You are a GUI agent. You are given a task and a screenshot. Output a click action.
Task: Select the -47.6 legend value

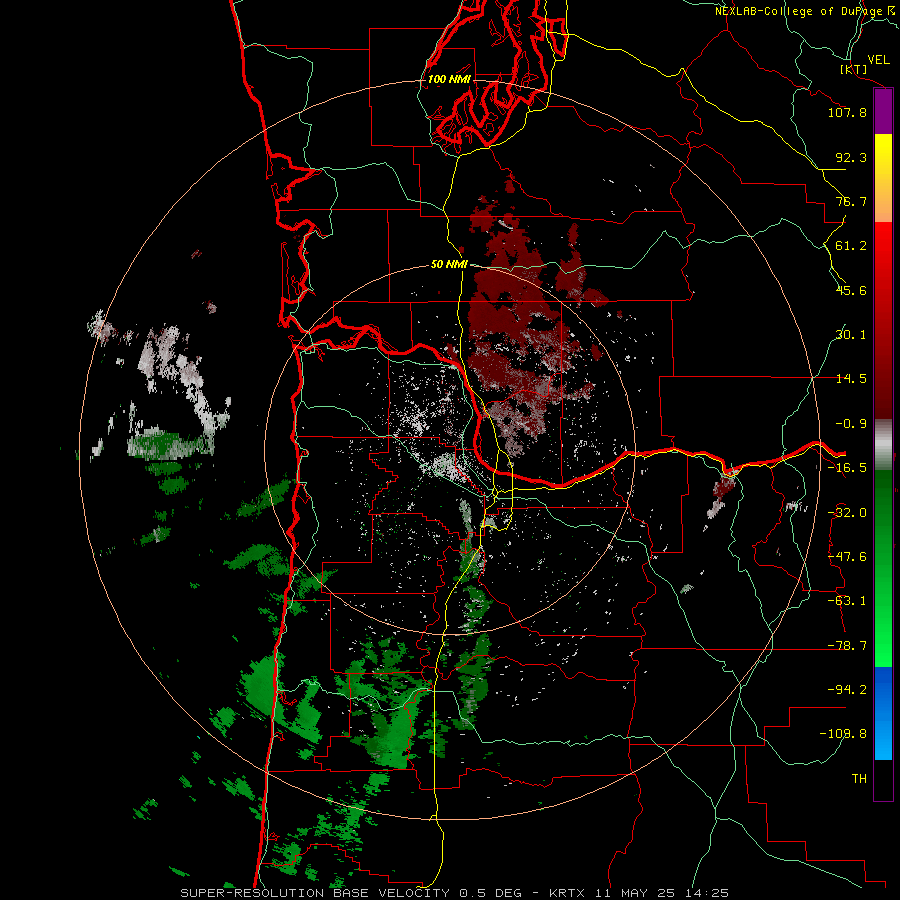click(x=847, y=557)
